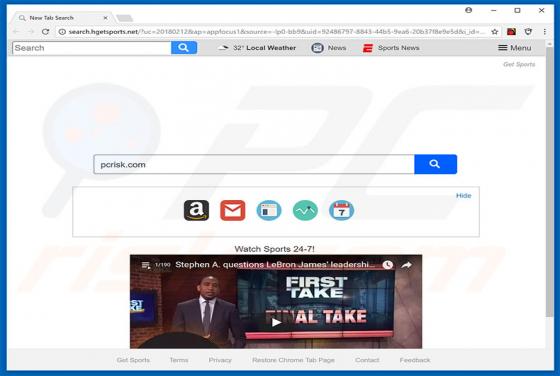Play the First Take video
Image resolution: width=560 pixels, height=376 pixels.
coord(276,322)
